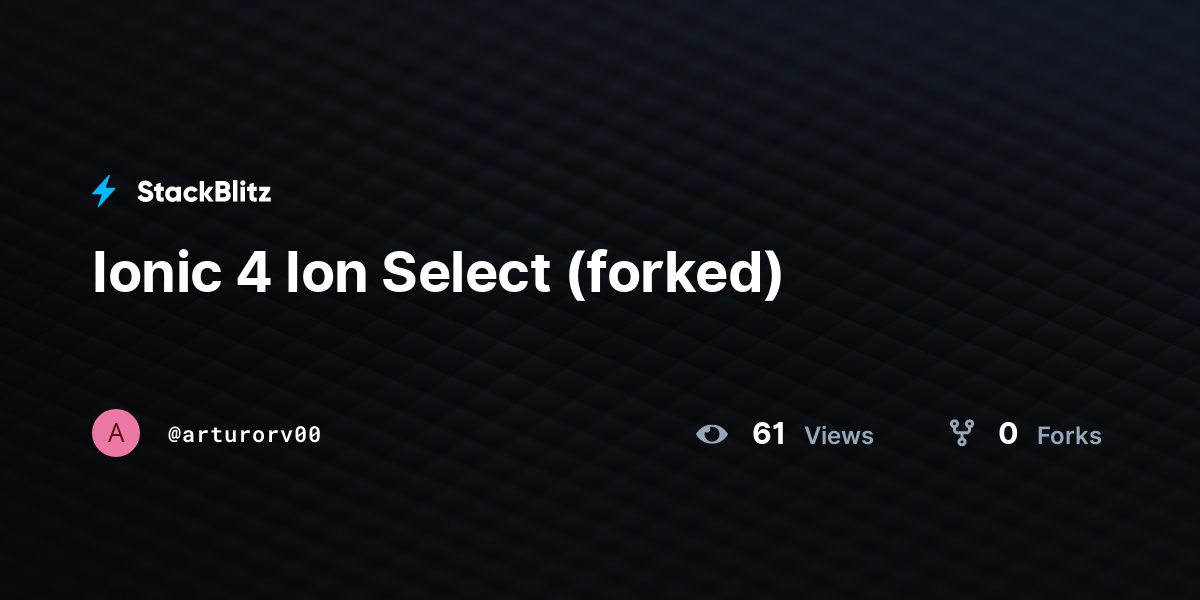Click the 'Views' label
The image size is (1200, 600).
tap(839, 435)
